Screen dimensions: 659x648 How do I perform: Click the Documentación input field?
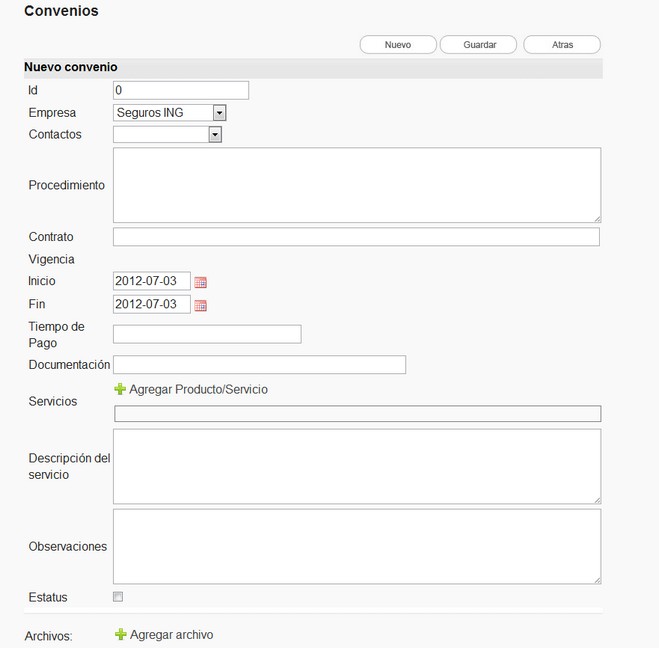tap(259, 365)
